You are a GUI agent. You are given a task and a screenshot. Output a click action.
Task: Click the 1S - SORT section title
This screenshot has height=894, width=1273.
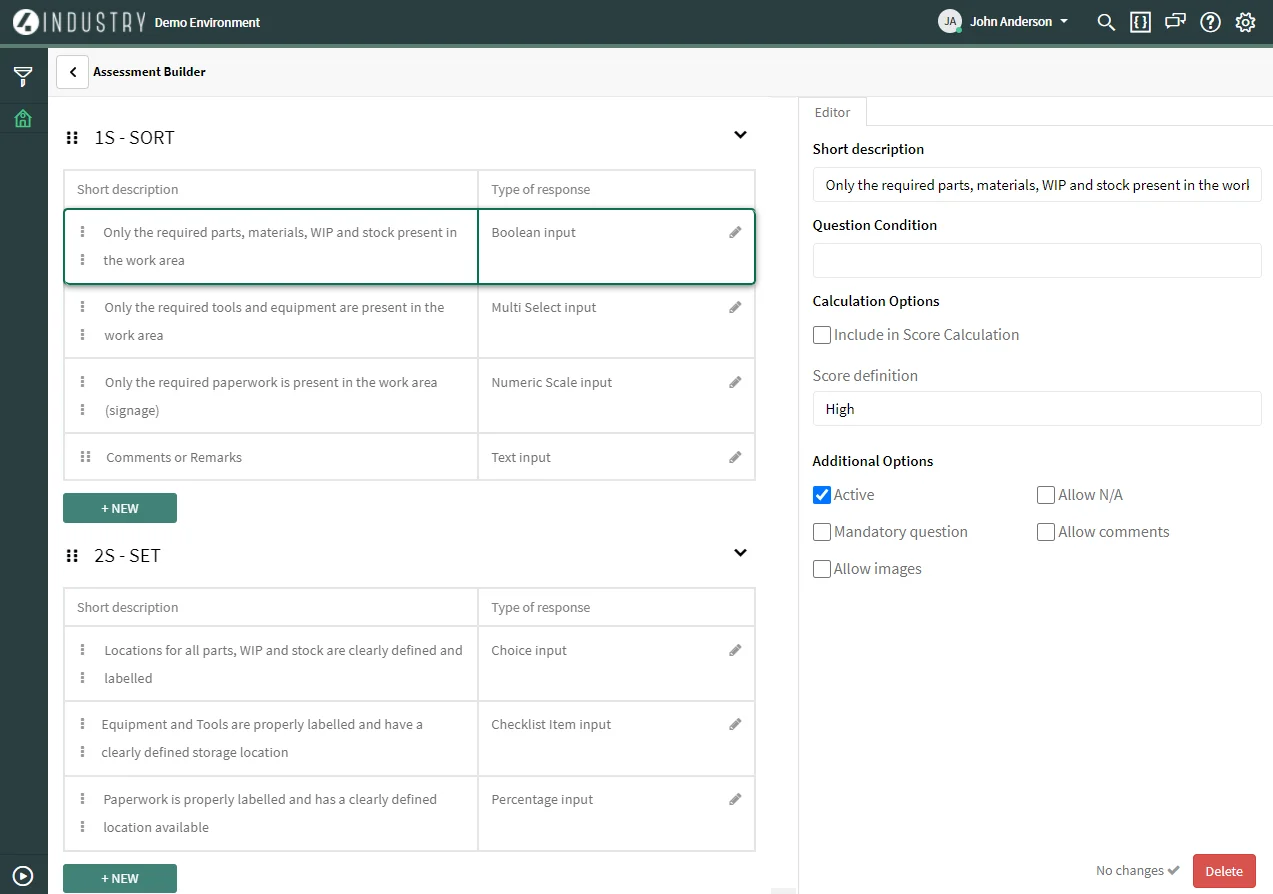click(x=134, y=138)
